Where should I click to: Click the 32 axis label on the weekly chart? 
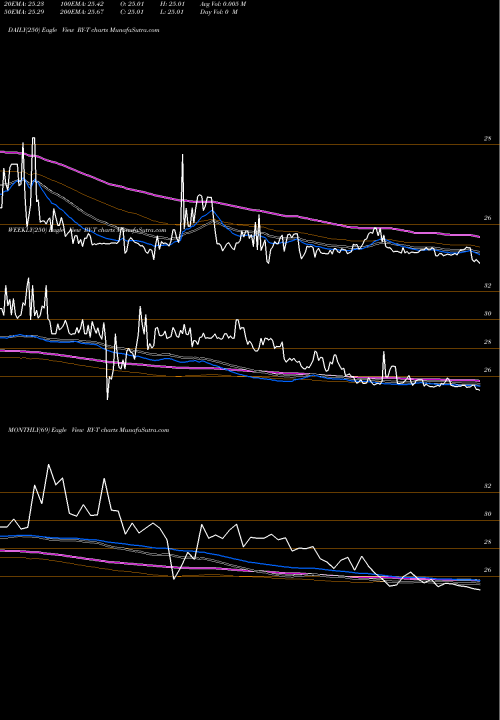(x=487, y=286)
